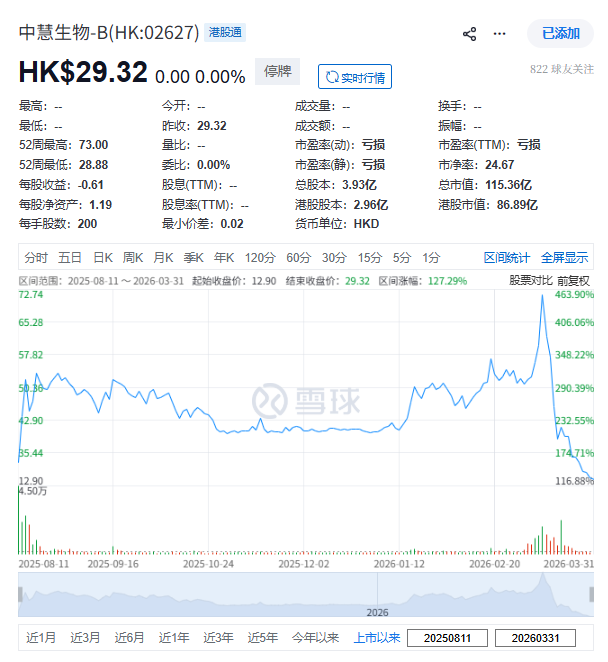Select the 季K chart tab

193,257
